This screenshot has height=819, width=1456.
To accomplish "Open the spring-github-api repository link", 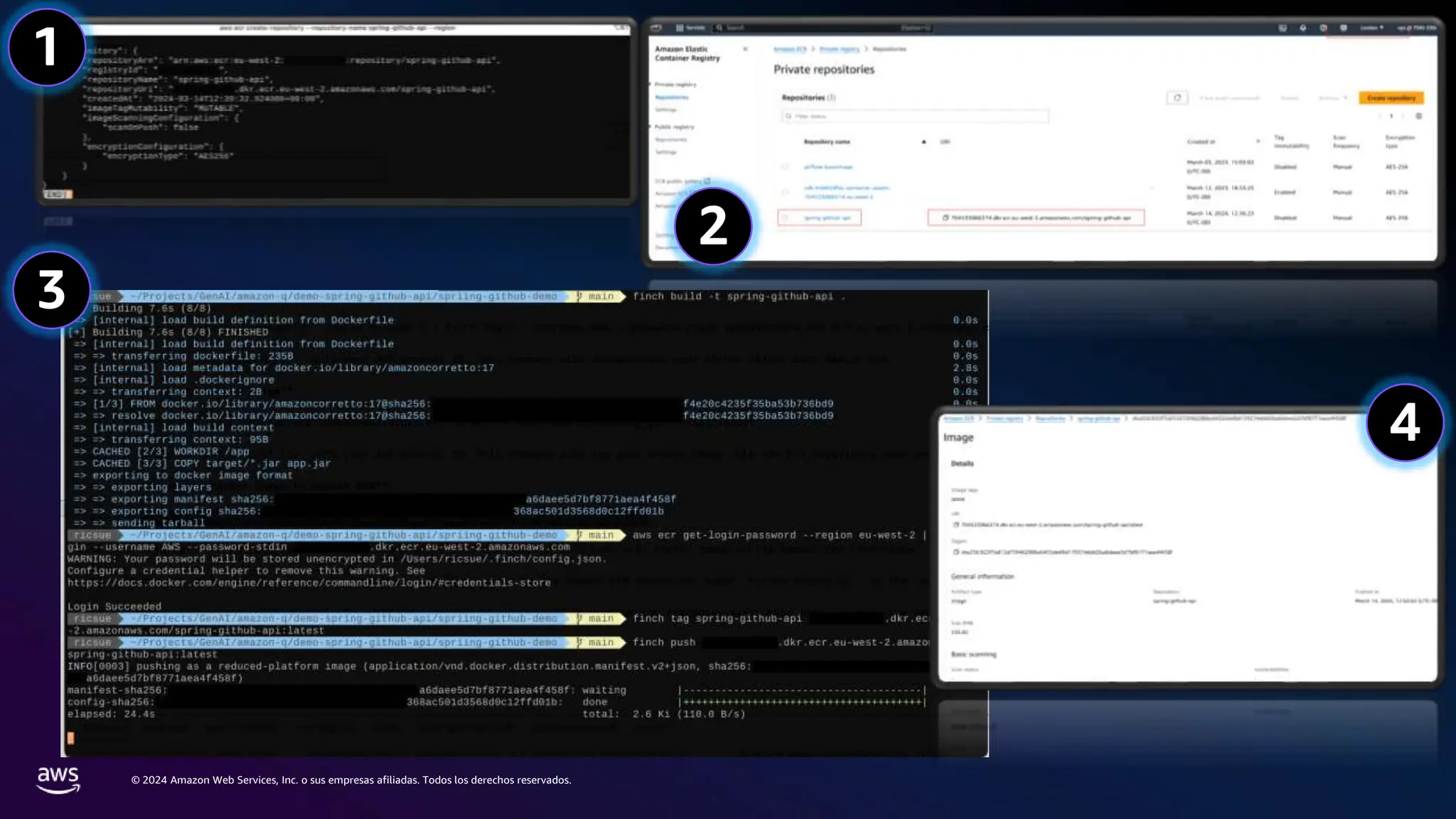I will tap(827, 218).
